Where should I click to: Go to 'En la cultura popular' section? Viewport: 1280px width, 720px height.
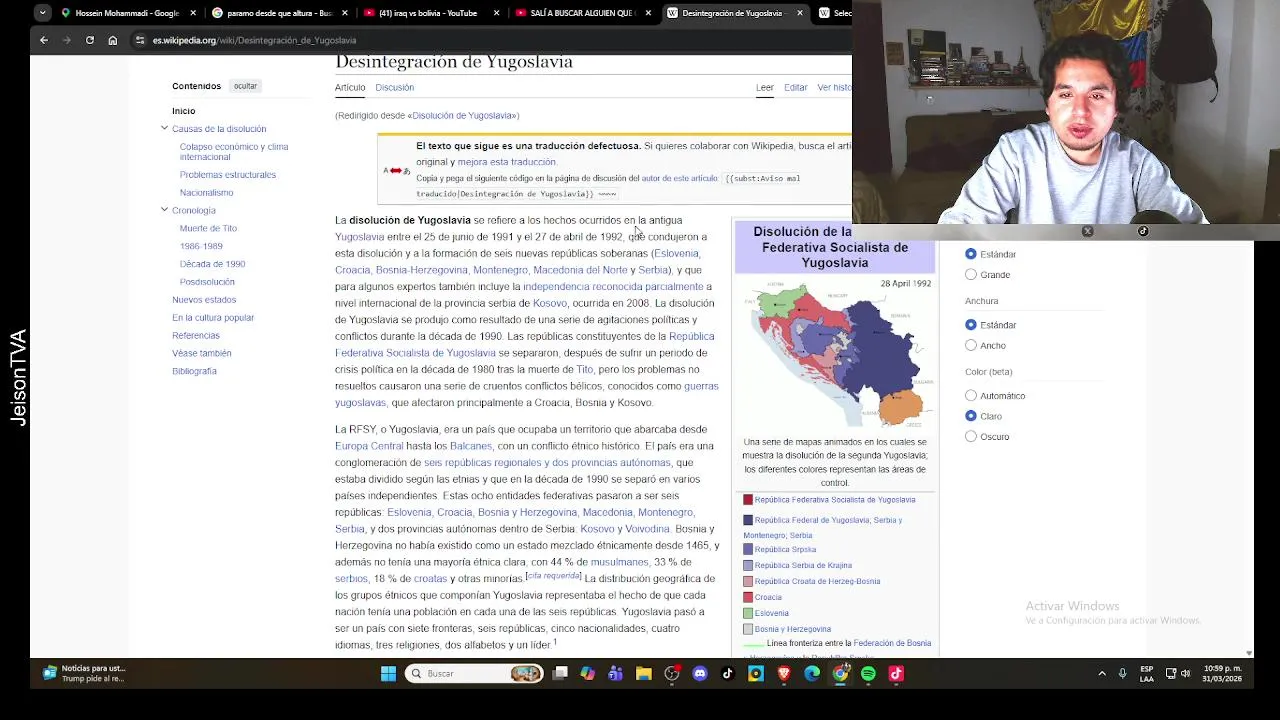[x=213, y=318]
